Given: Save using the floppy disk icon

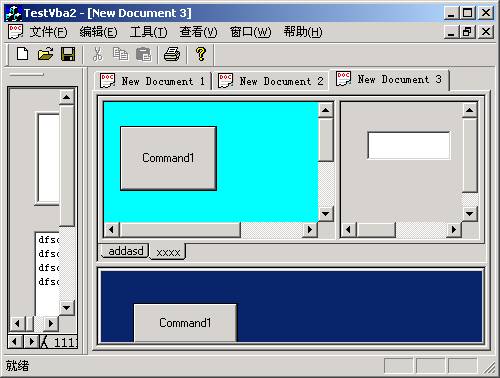Looking at the screenshot, I should [x=68, y=54].
